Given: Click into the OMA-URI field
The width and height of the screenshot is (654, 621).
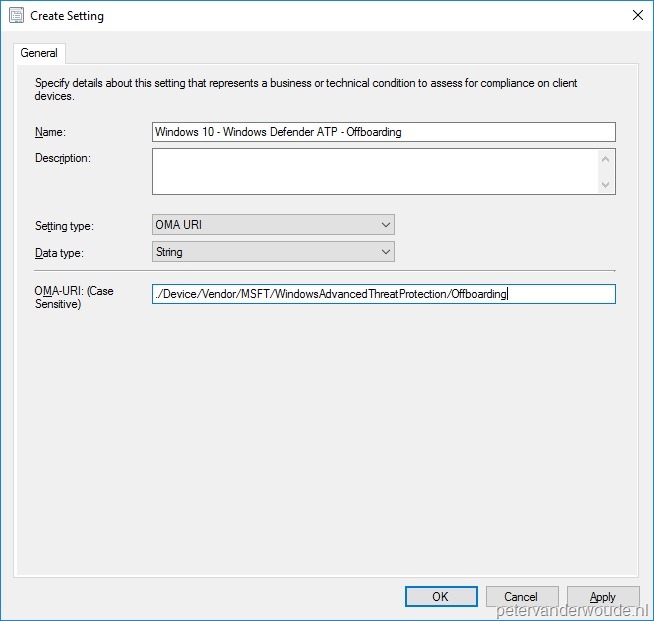Looking at the screenshot, I should (384, 294).
